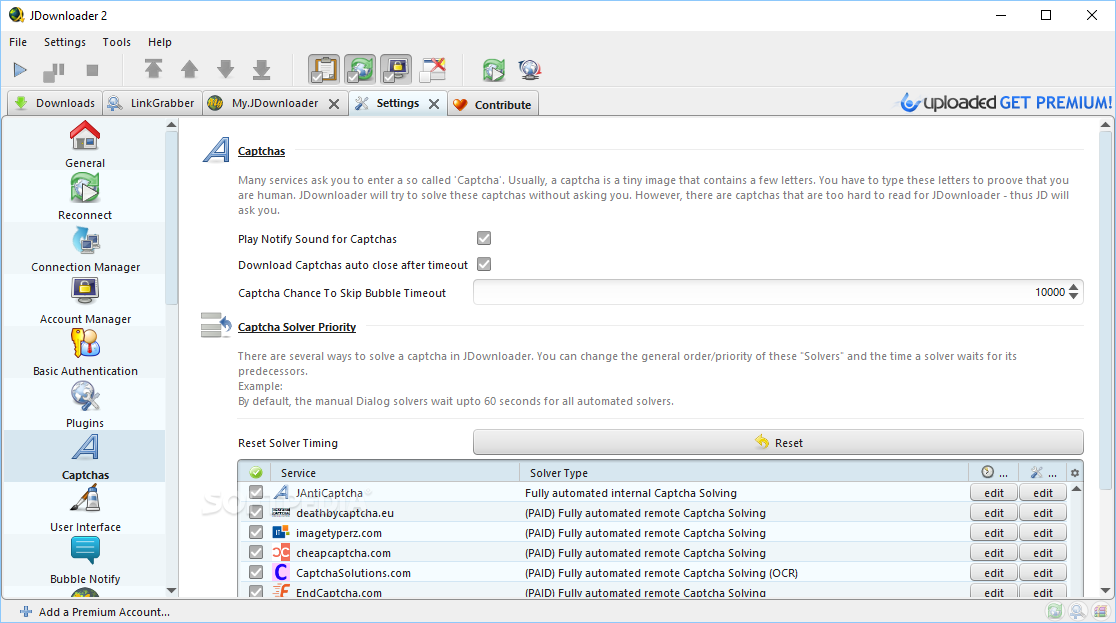Open the Tools menu
Viewport: 1116px width, 623px height.
[x=117, y=42]
